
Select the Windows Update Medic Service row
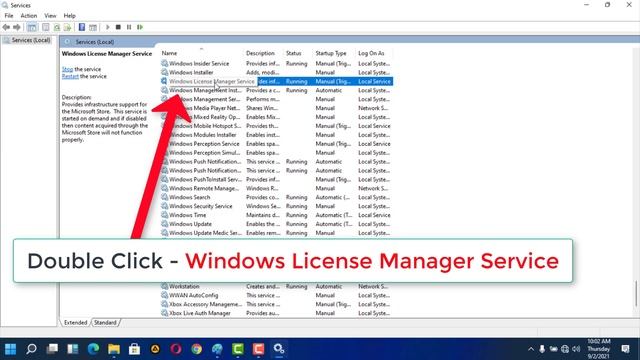coord(276,233)
